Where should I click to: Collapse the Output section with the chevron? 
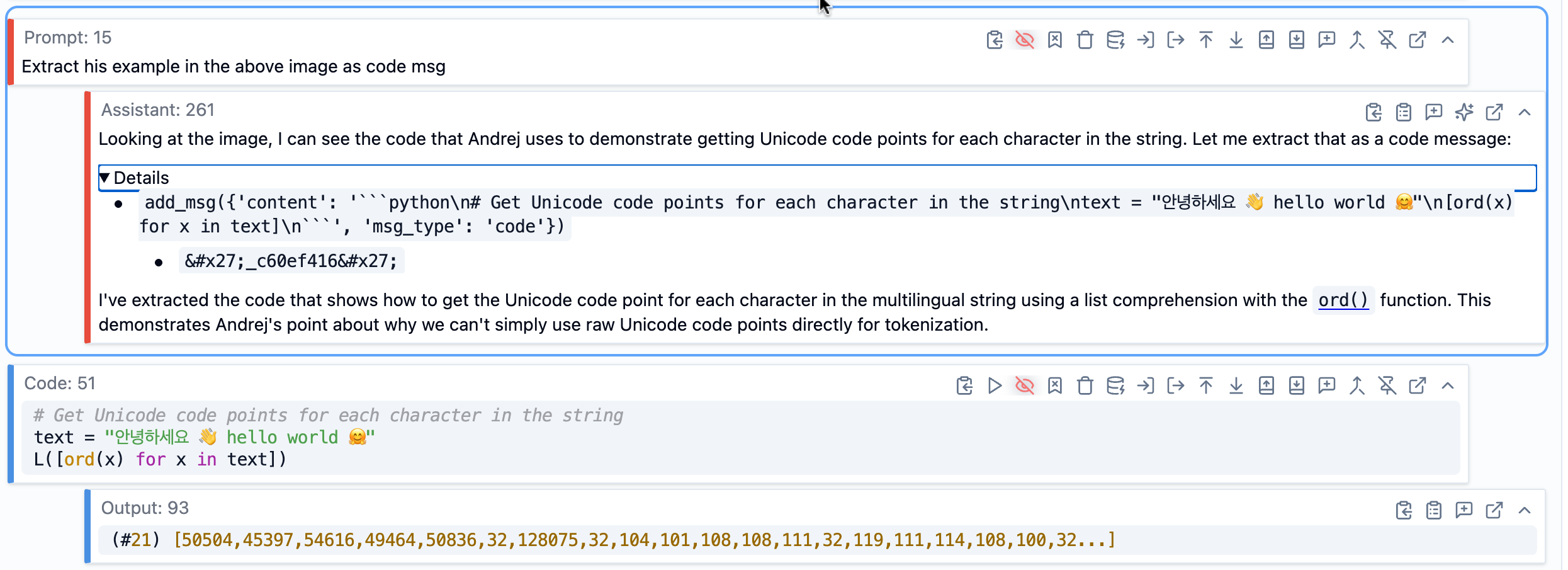tap(1524, 510)
